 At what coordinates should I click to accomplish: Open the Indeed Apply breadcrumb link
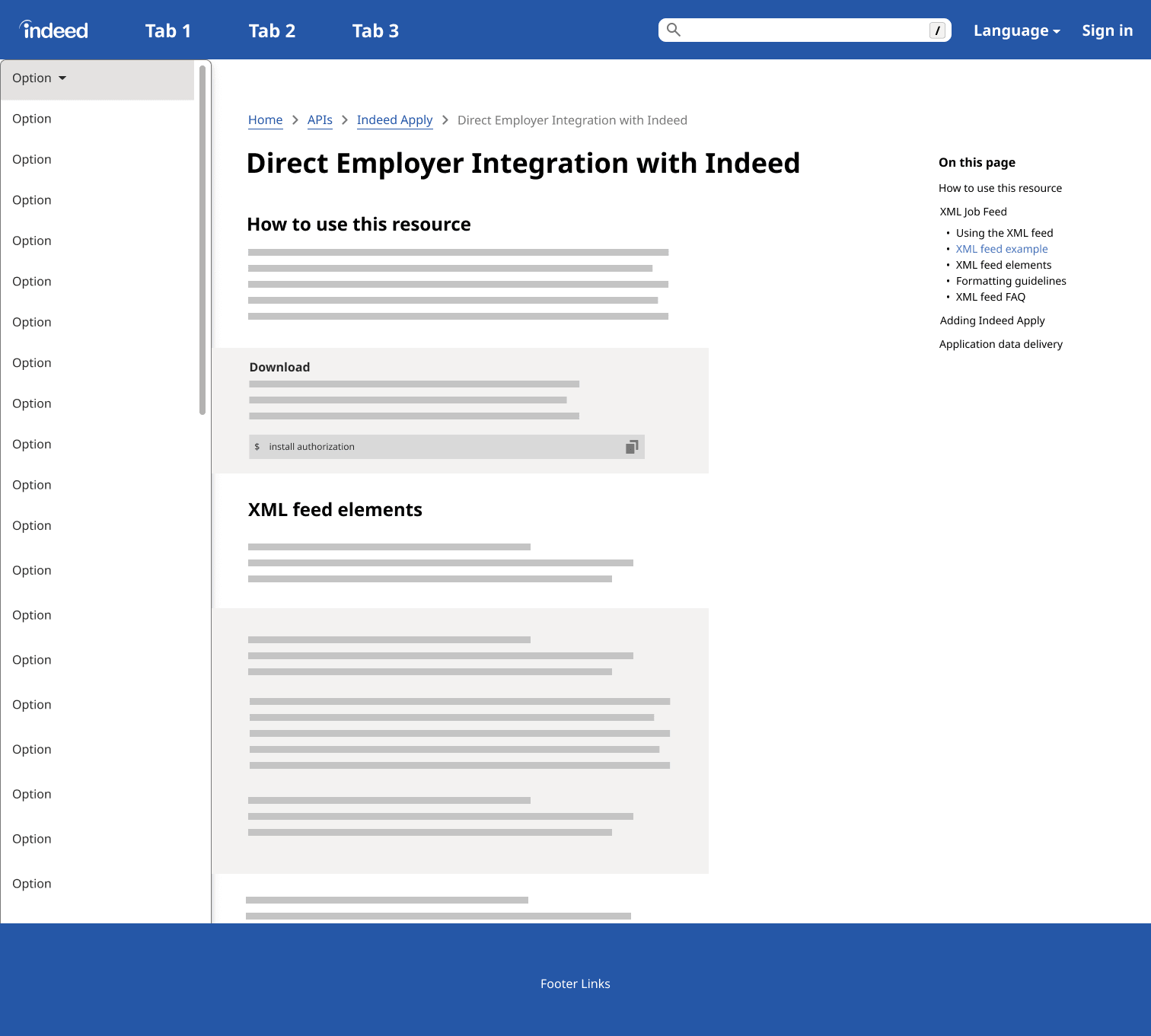click(x=394, y=120)
